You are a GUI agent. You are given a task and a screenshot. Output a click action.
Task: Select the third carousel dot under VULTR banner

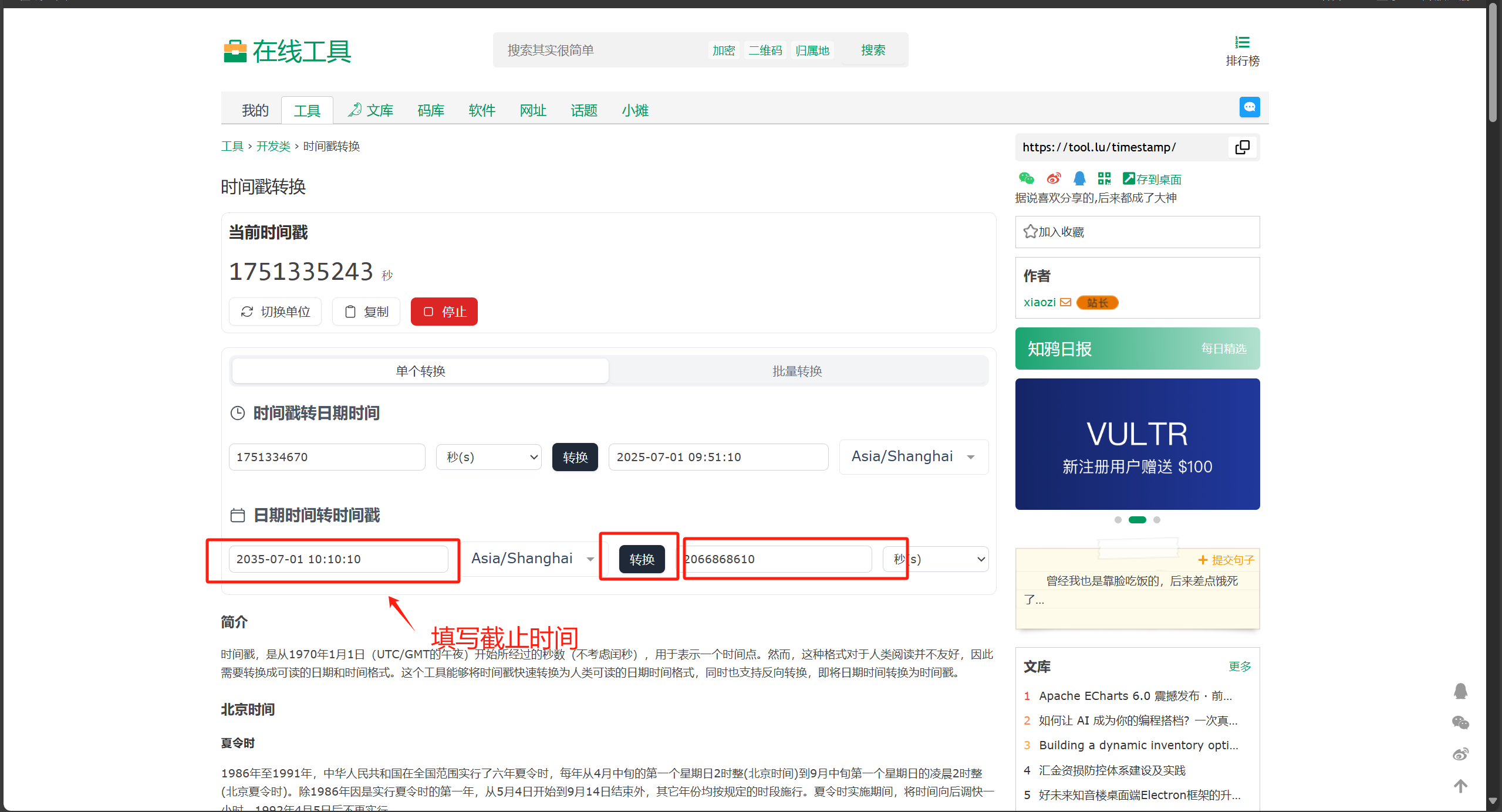[1156, 520]
